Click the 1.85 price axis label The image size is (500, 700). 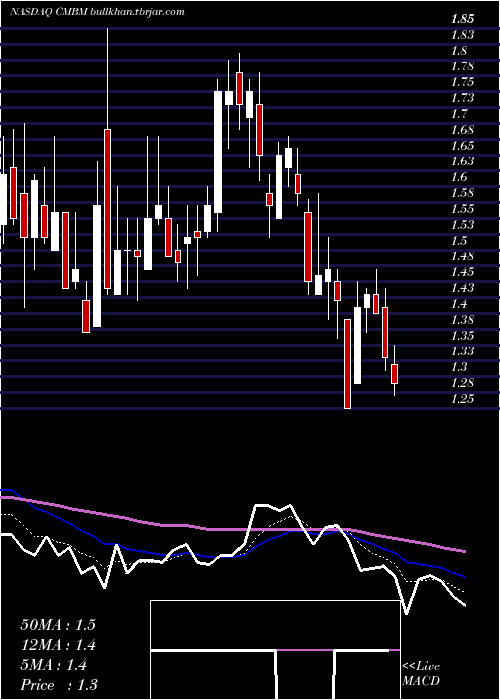(x=462, y=19)
